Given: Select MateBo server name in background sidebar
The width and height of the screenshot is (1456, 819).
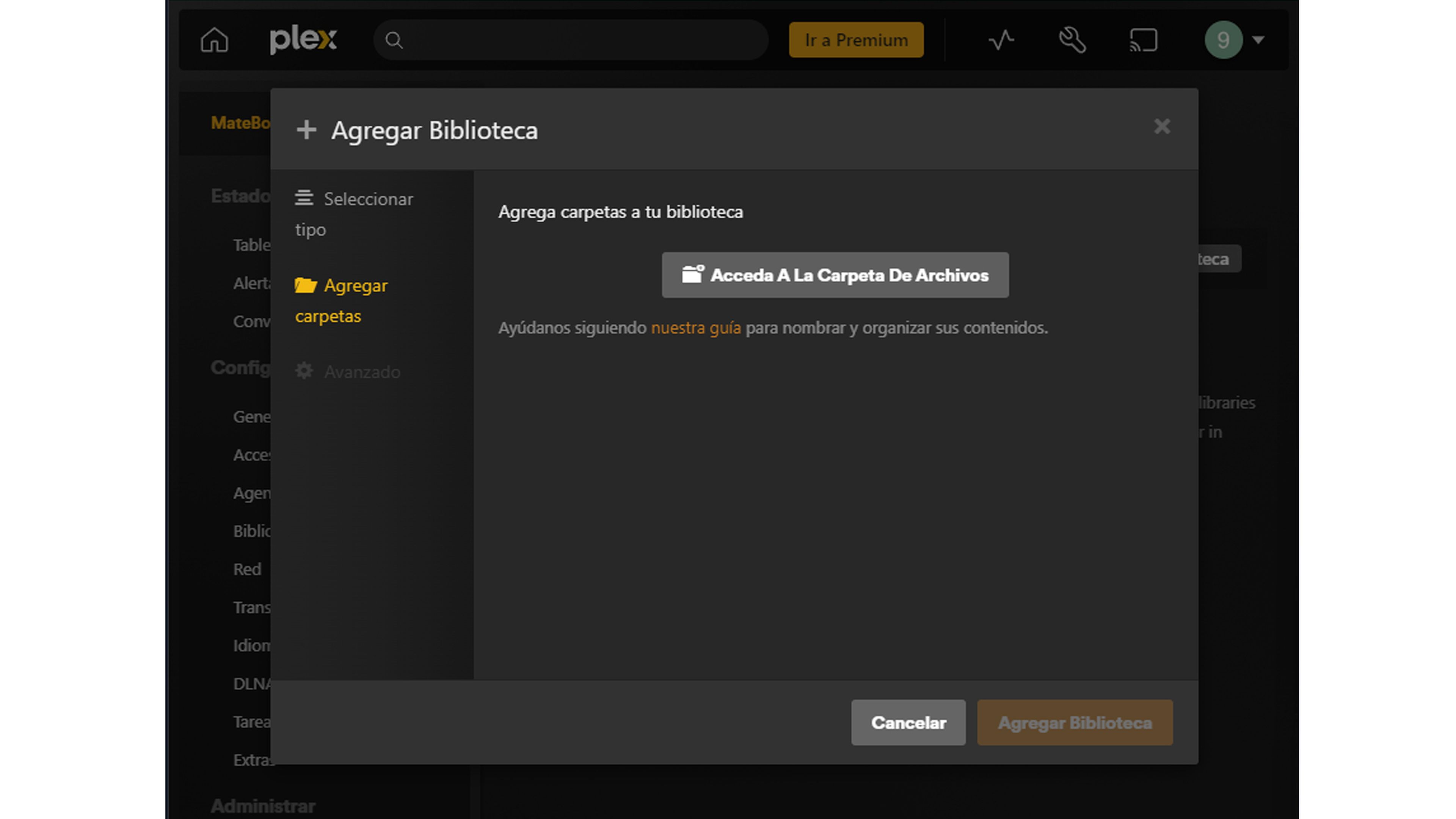Looking at the screenshot, I should point(240,122).
